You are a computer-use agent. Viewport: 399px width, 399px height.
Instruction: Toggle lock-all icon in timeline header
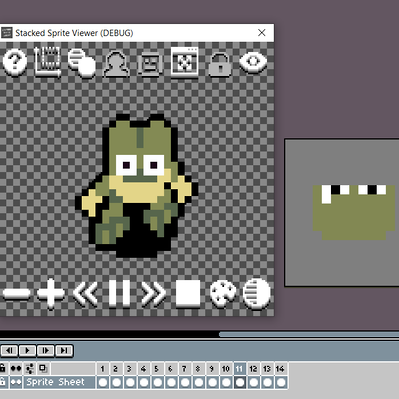(2, 368)
